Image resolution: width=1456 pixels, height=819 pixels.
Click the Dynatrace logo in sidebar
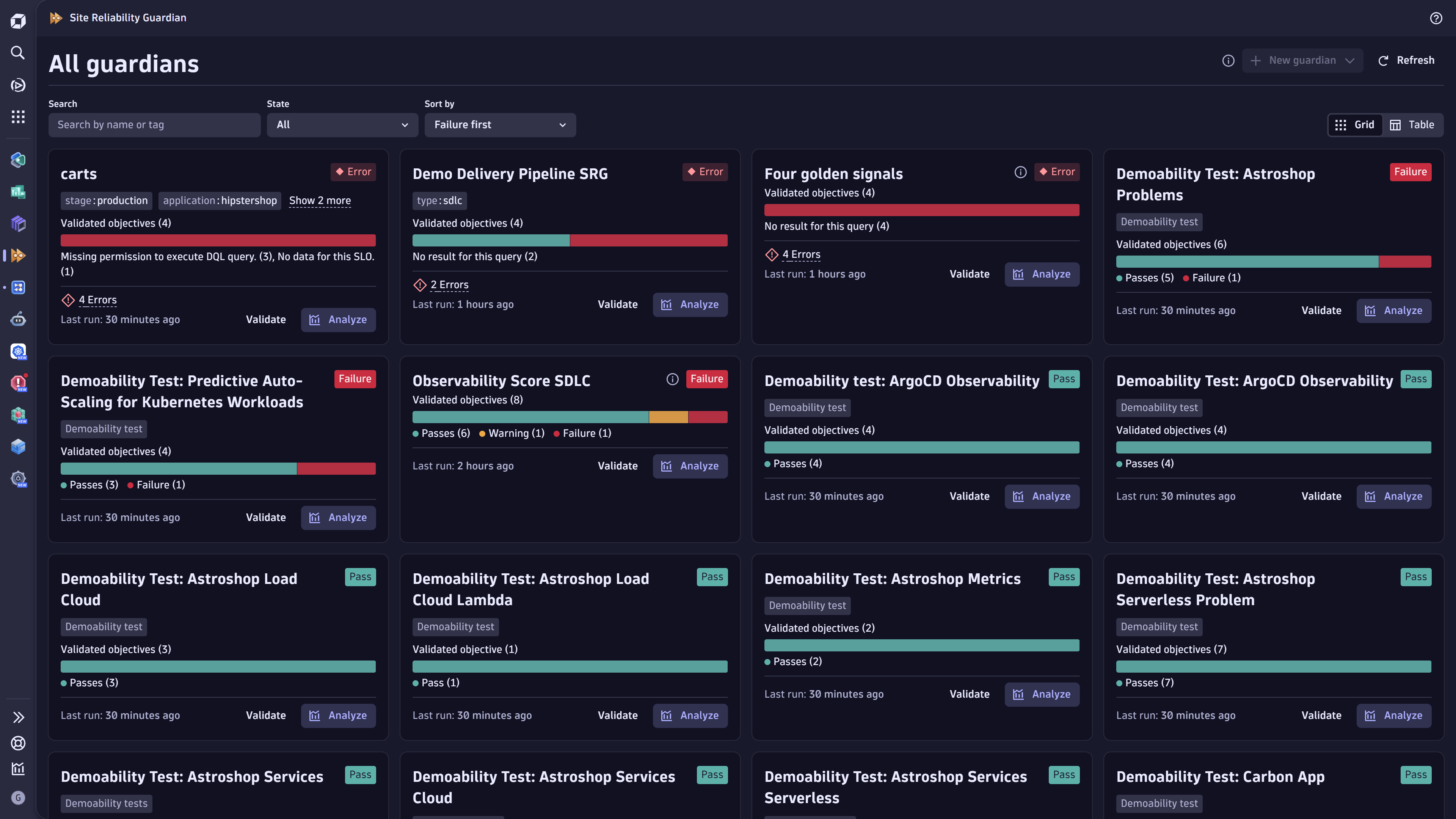[18, 22]
